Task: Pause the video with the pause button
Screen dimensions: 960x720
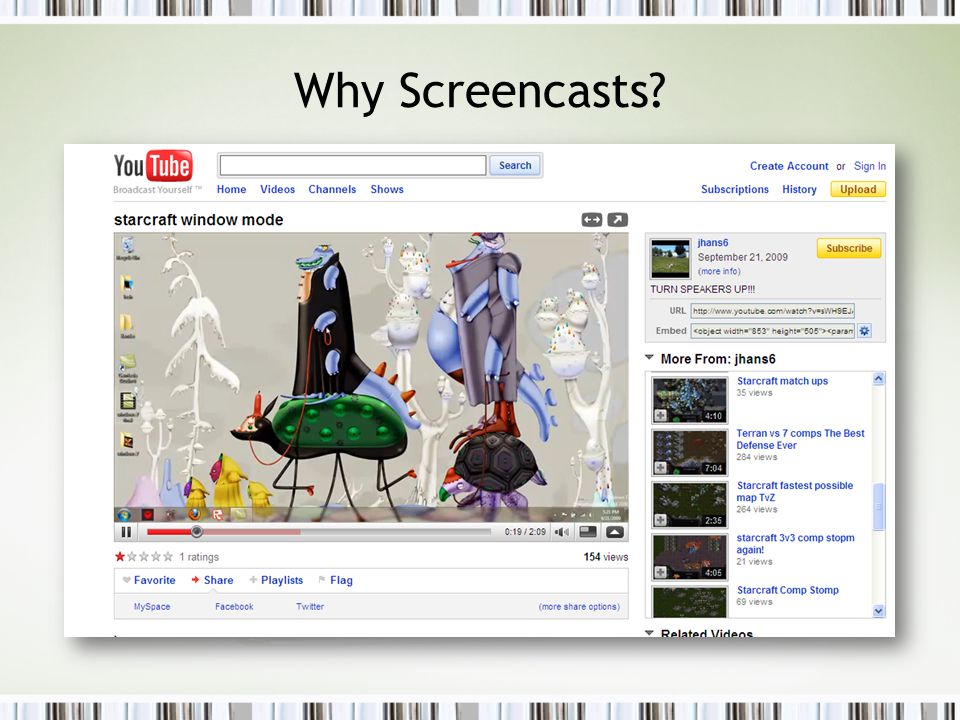Action: (x=126, y=532)
